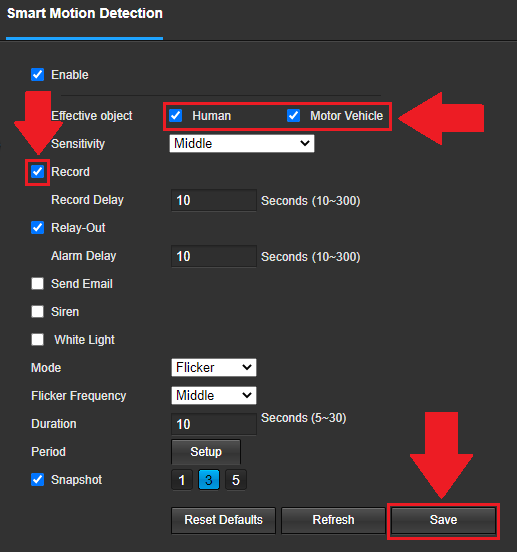Expand the Mode dropdown showing Flicker

point(214,368)
